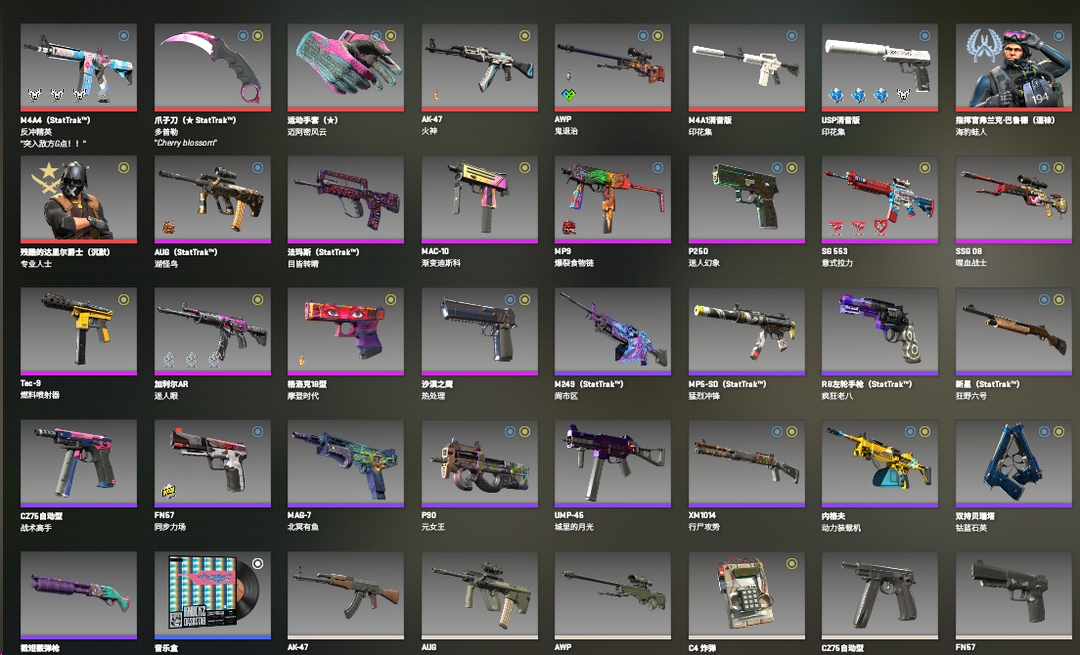Select the 双持贝瑞塔 钴蓝石英 pistols
1080x655 pixels.
[x=1013, y=464]
